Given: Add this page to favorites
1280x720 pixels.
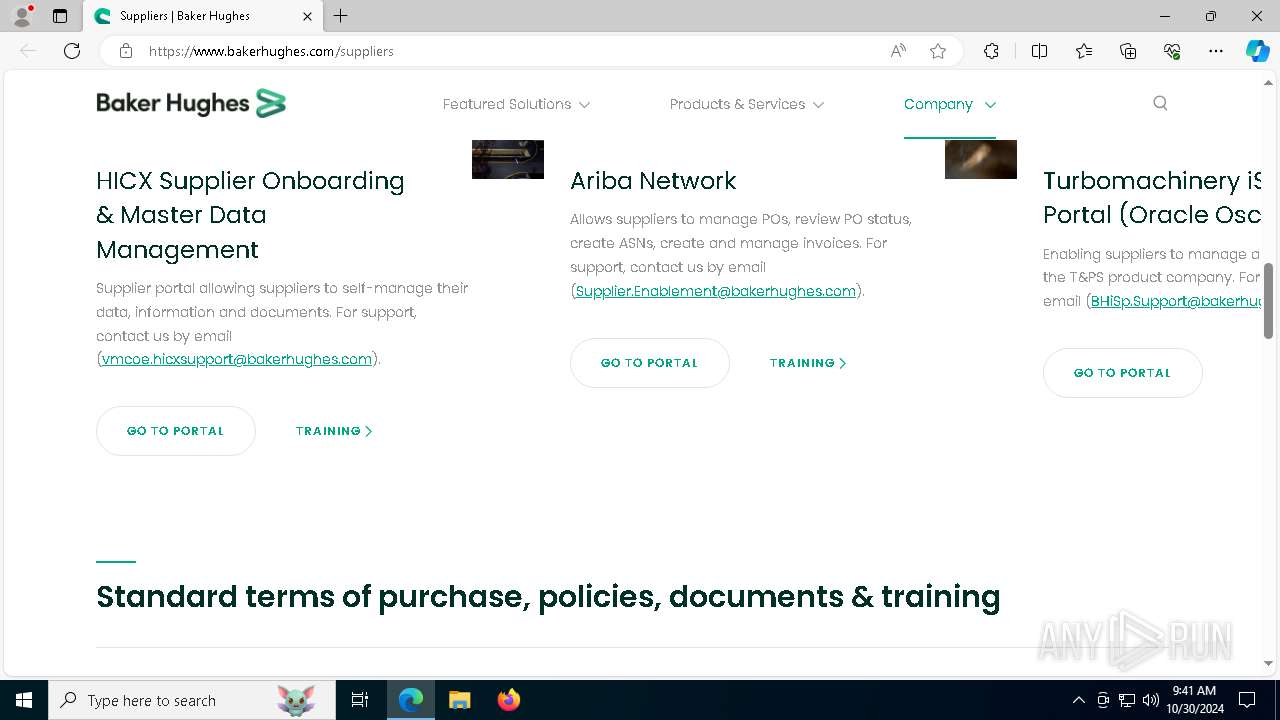Looking at the screenshot, I should pyautogui.click(x=938, y=51).
